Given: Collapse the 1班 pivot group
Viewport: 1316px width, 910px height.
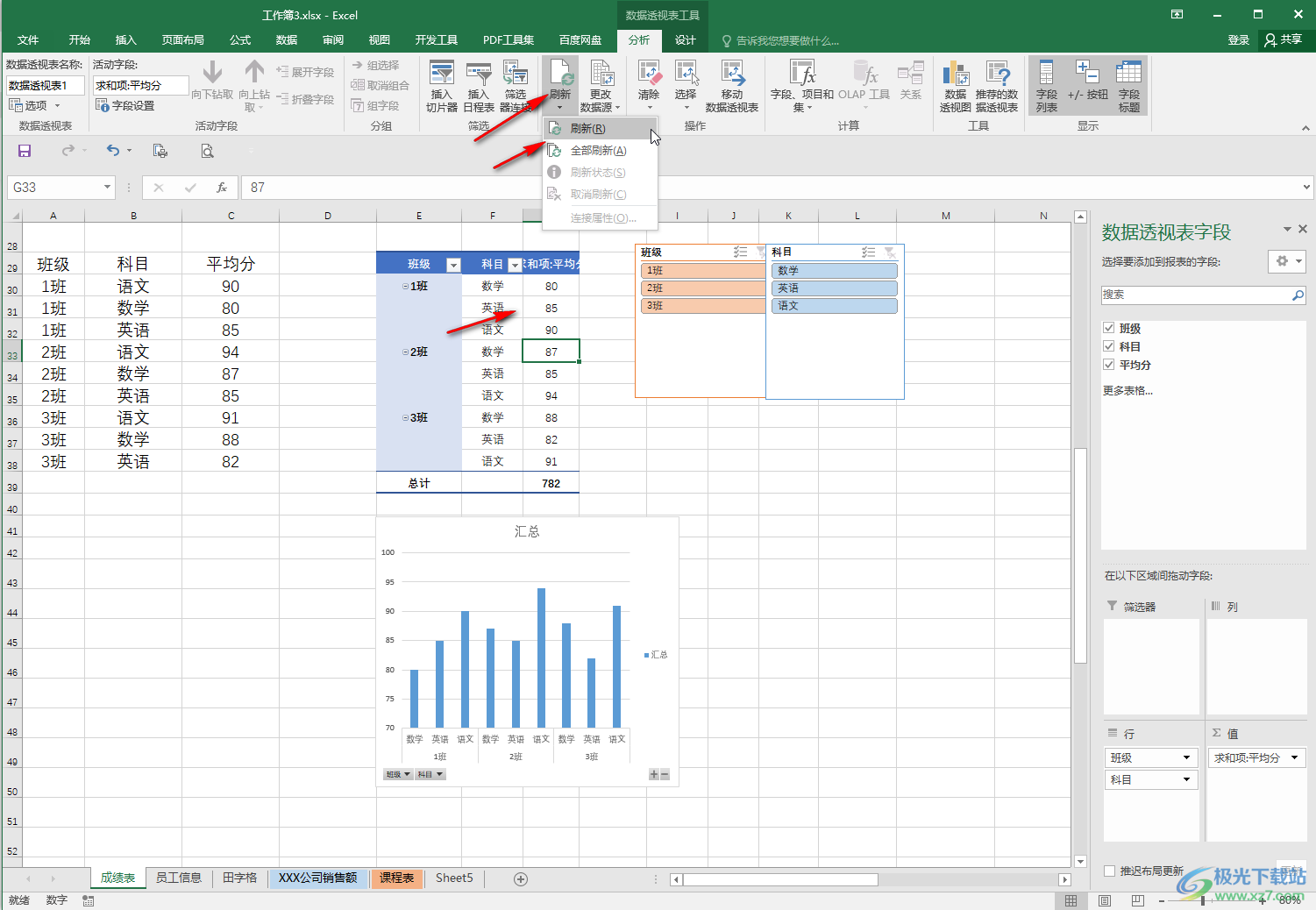Looking at the screenshot, I should (x=405, y=287).
